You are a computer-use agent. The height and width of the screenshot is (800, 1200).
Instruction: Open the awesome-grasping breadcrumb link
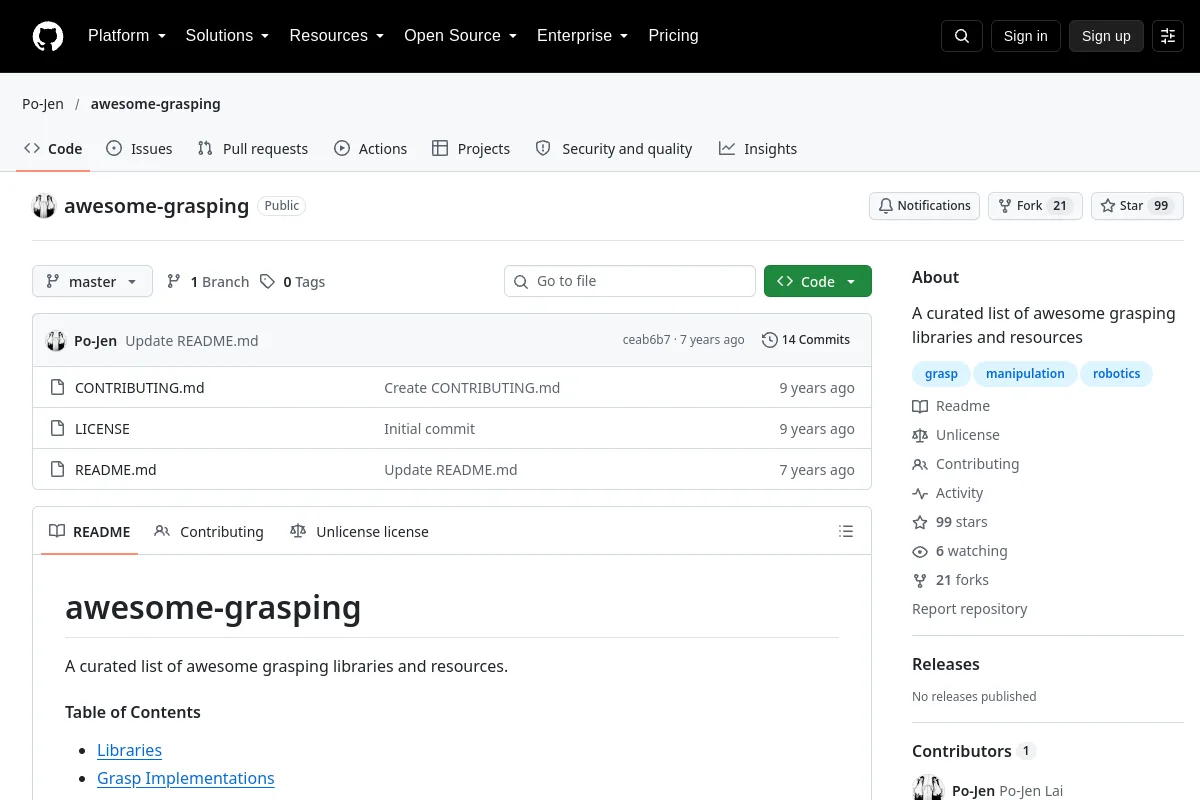(x=155, y=104)
